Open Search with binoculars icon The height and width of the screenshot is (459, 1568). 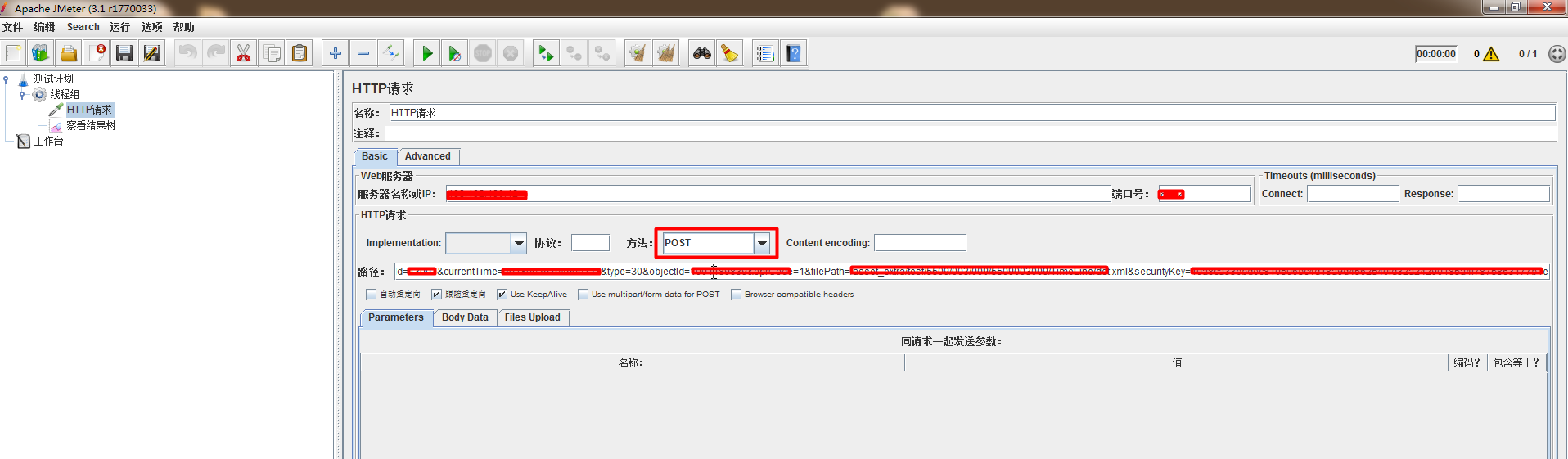tap(702, 54)
